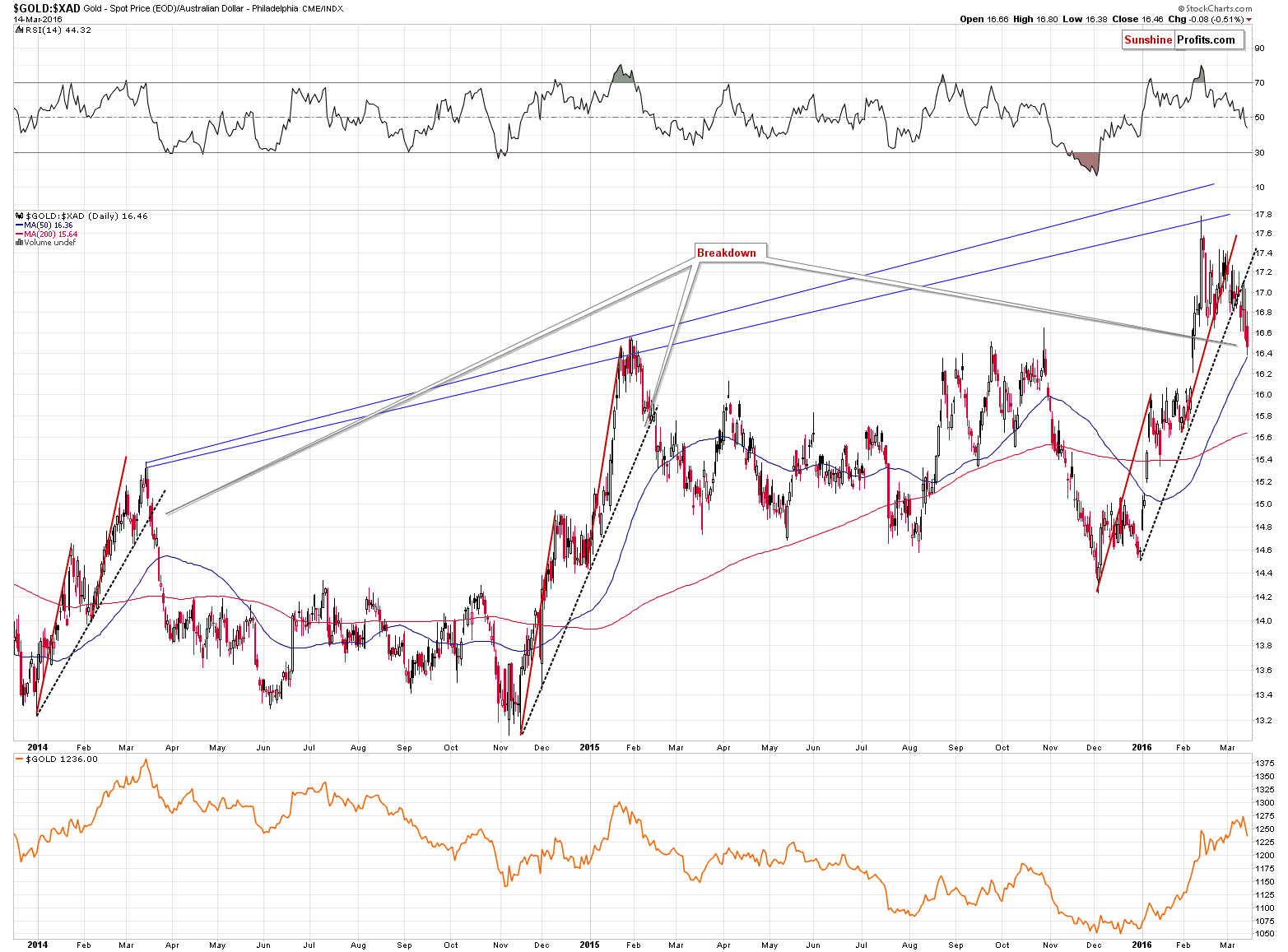Click the 17.8 price axis label
Screen dimensions: 1288x952
coord(1262,215)
